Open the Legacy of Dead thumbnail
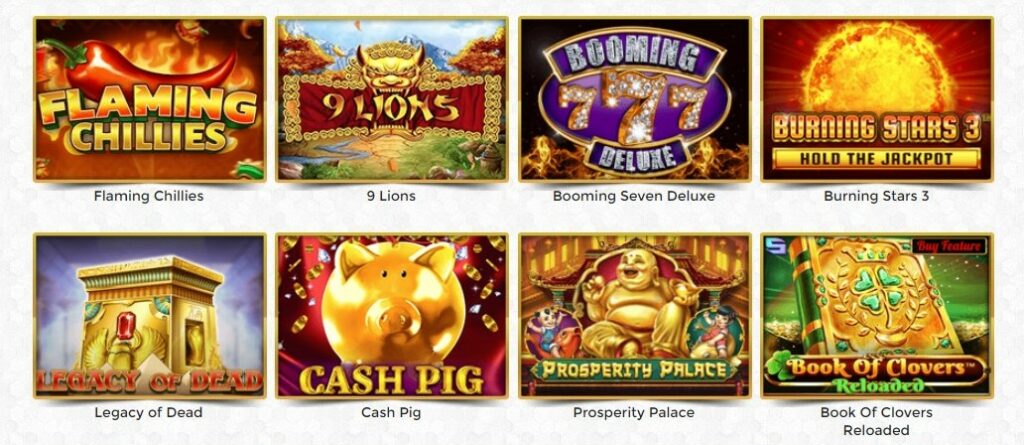 click(150, 316)
